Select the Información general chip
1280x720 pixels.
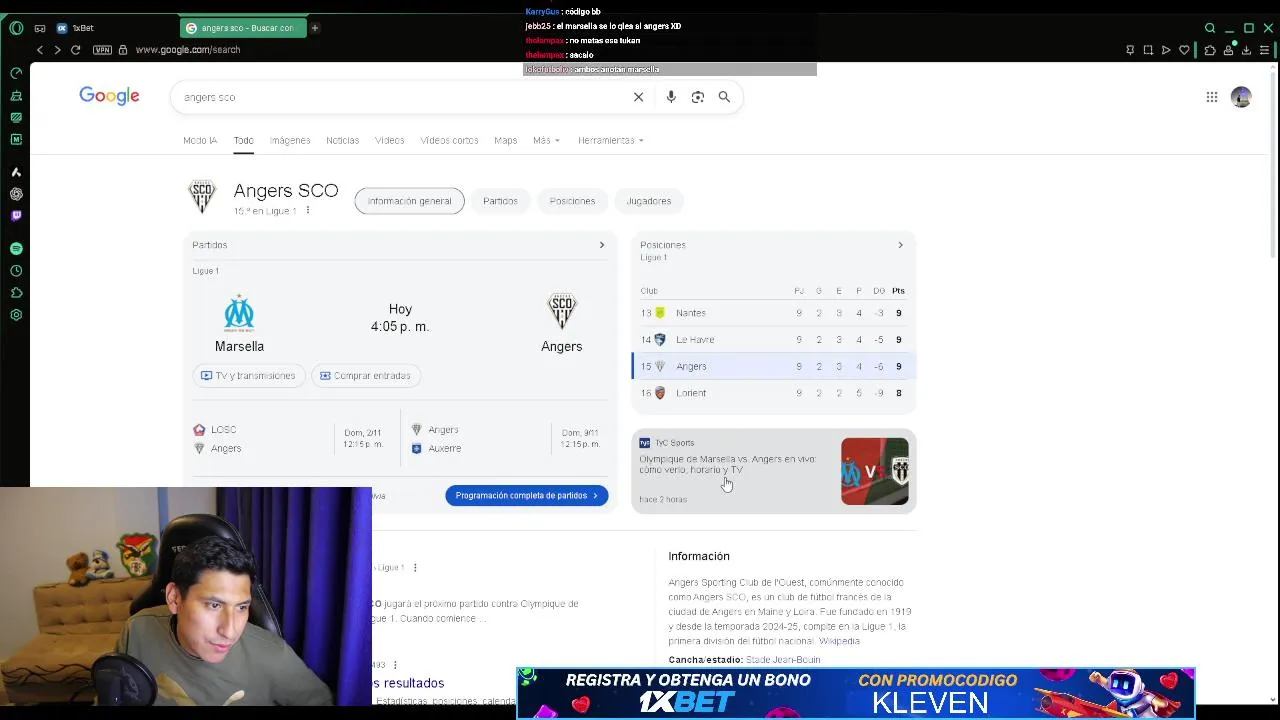[x=409, y=201]
